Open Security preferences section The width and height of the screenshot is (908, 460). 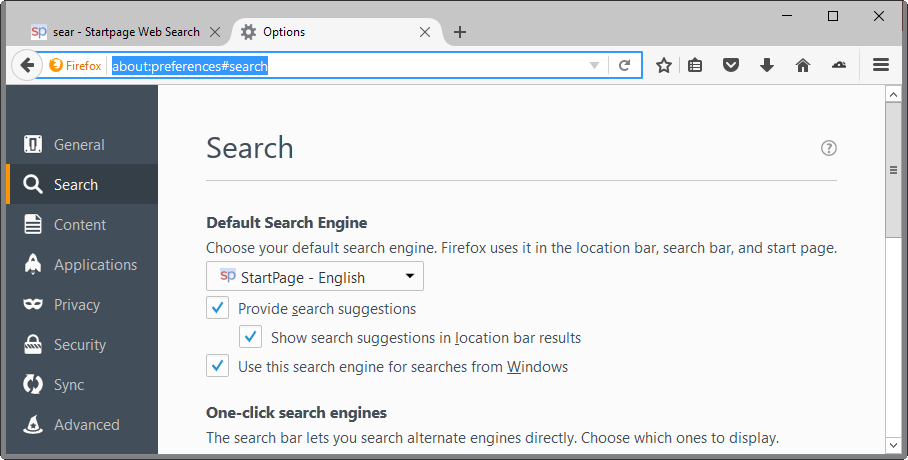(82, 344)
